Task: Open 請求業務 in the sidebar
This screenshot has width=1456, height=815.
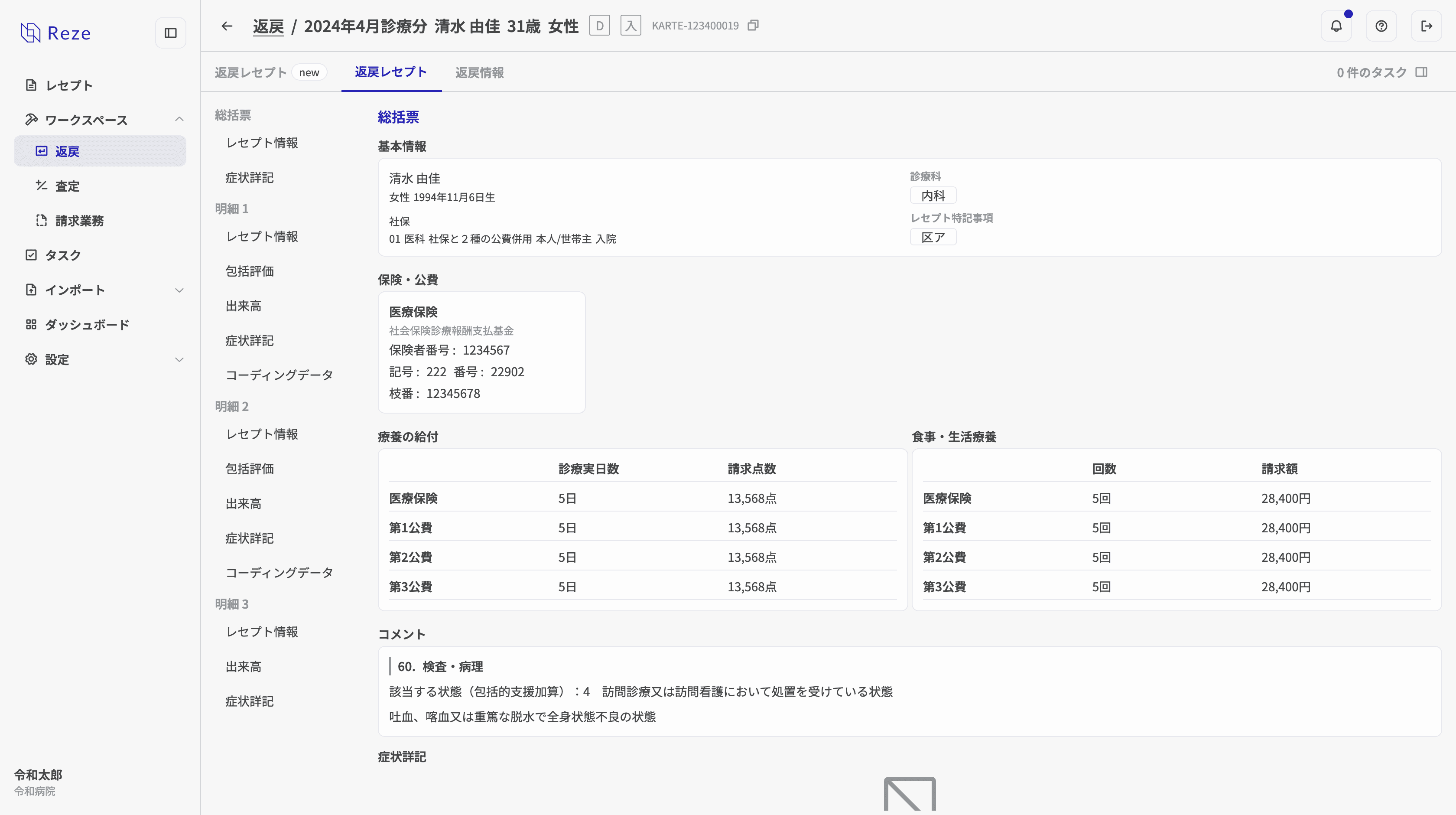Action: point(100,221)
